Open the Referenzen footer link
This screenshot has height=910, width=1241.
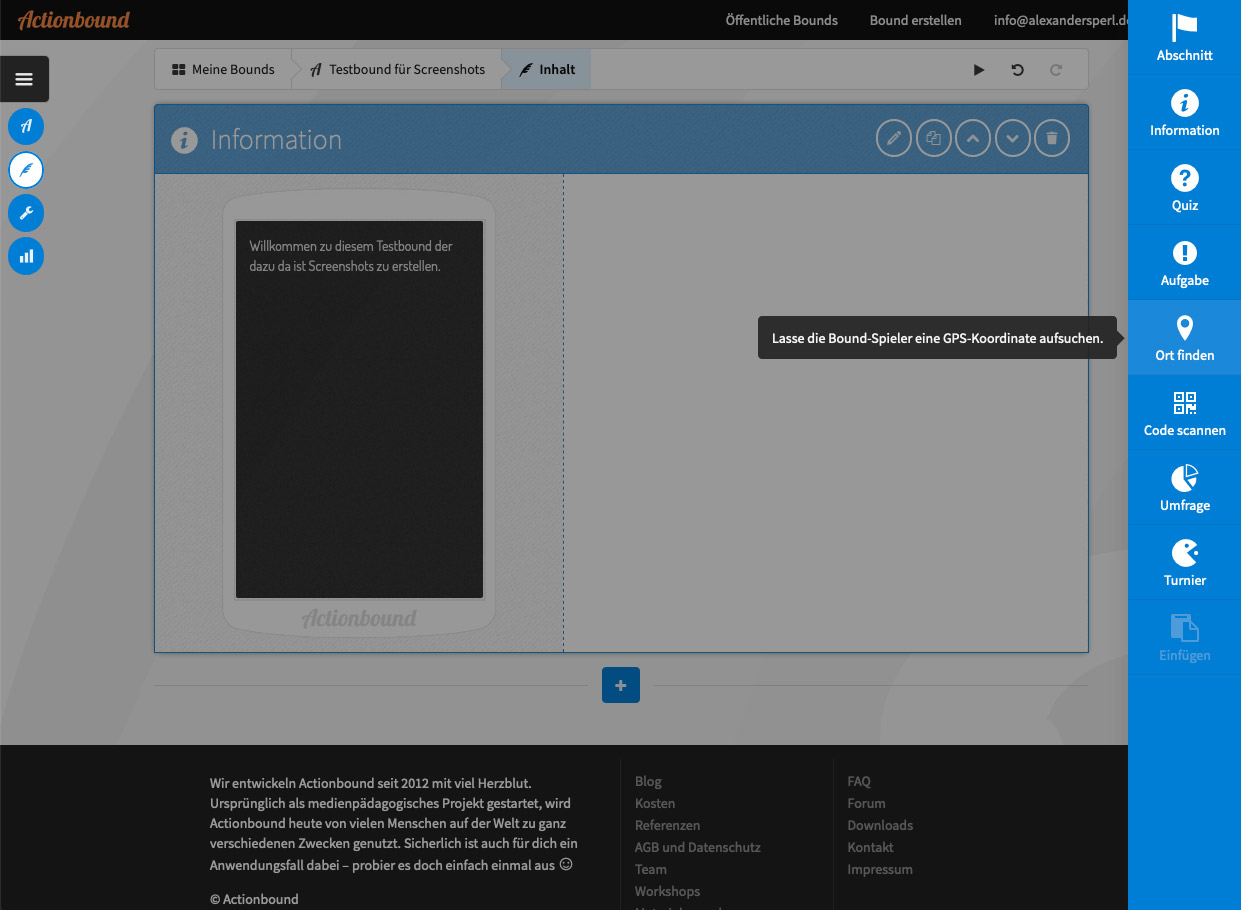pyautogui.click(x=667, y=825)
